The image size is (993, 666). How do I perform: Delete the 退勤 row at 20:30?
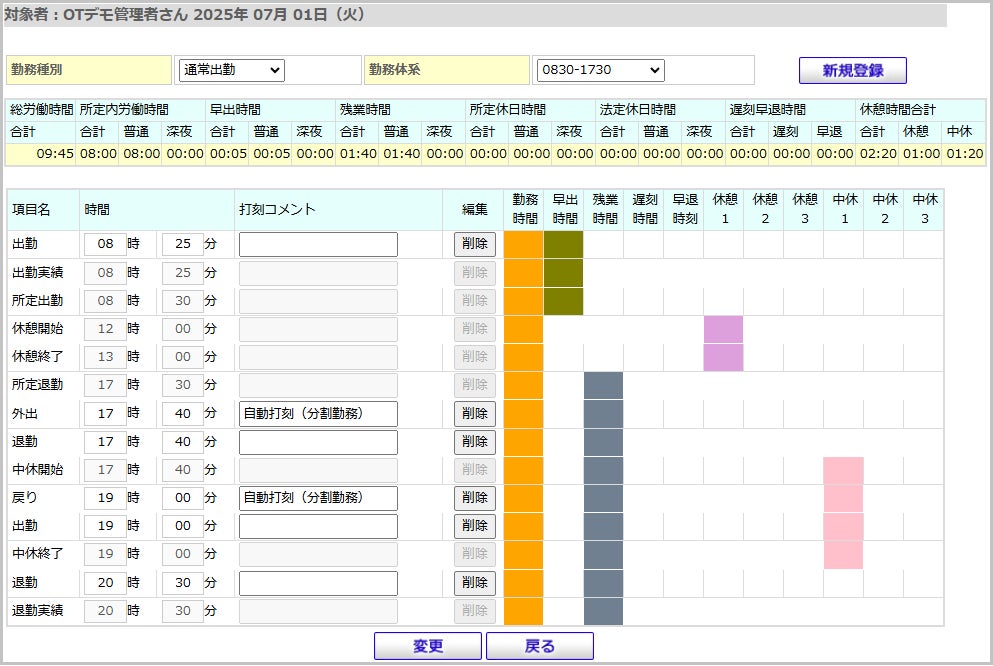474,583
